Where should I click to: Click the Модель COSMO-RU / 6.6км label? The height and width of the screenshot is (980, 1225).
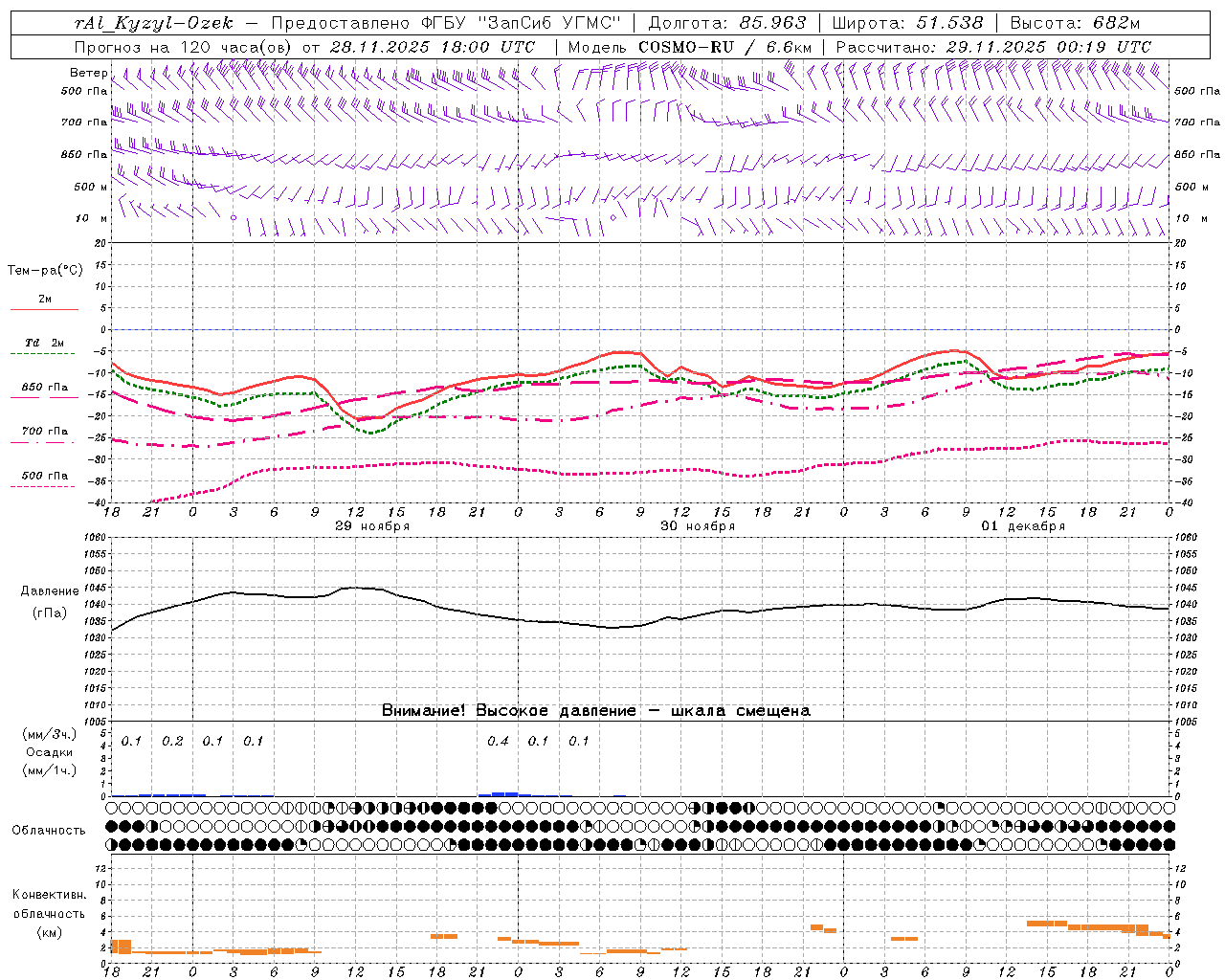[690, 47]
